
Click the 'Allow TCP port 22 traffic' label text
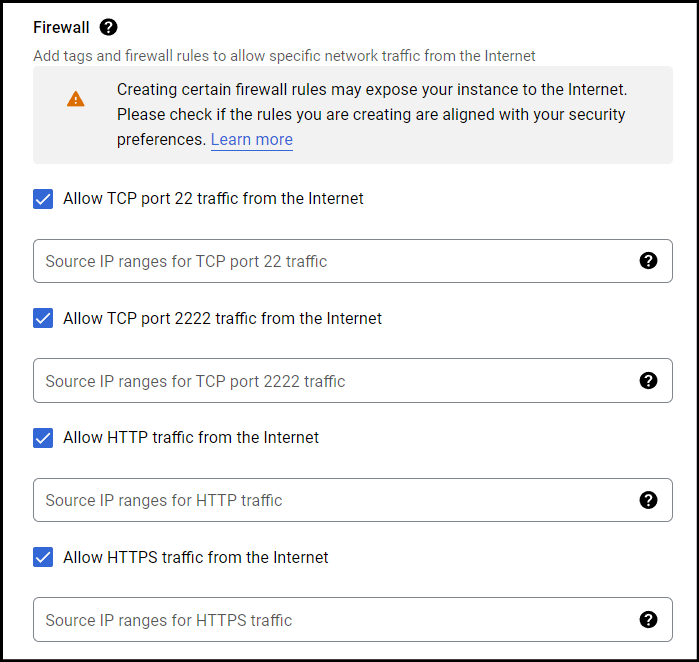click(213, 199)
